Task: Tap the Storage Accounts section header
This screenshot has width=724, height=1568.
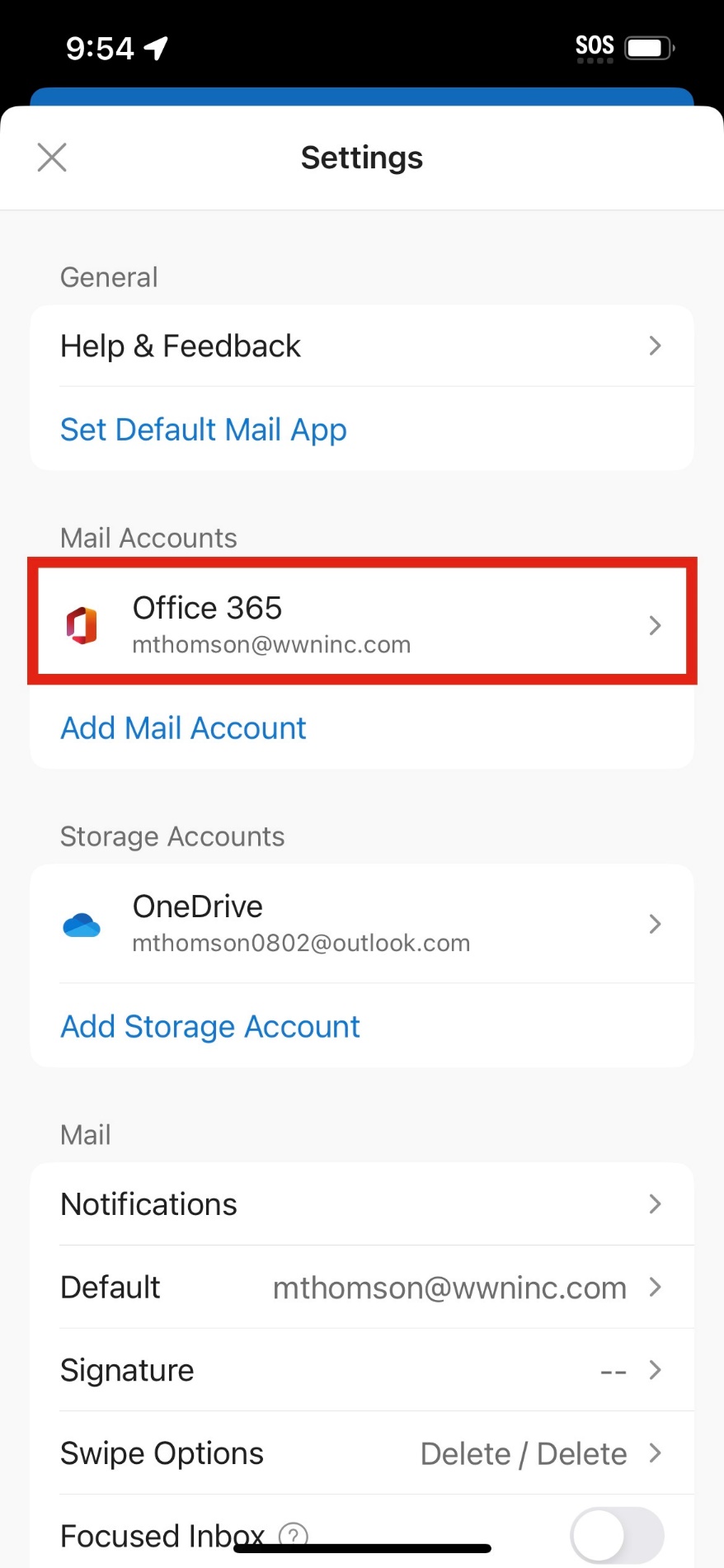Action: (172, 836)
